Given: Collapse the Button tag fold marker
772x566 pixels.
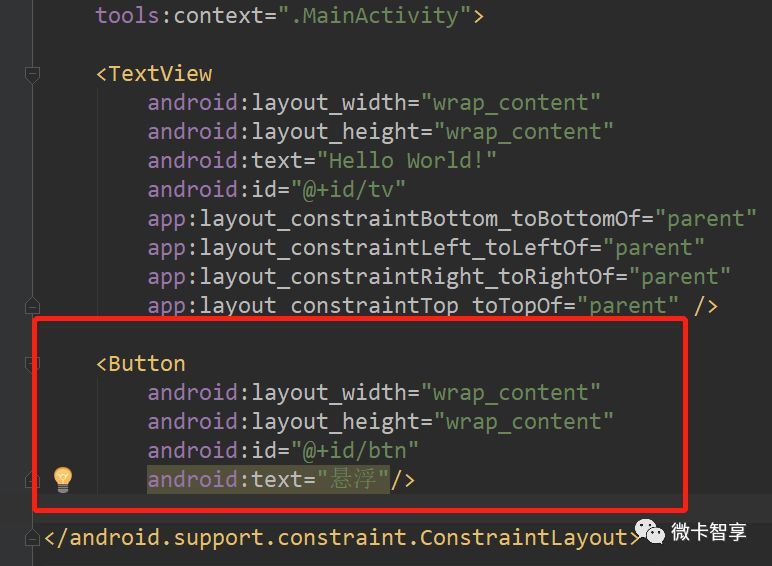Looking at the screenshot, I should [x=32, y=364].
